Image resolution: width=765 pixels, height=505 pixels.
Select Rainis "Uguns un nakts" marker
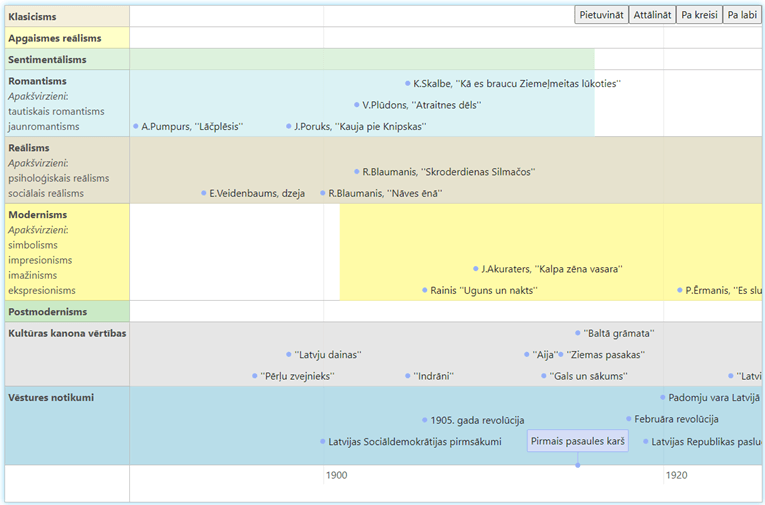point(484,291)
